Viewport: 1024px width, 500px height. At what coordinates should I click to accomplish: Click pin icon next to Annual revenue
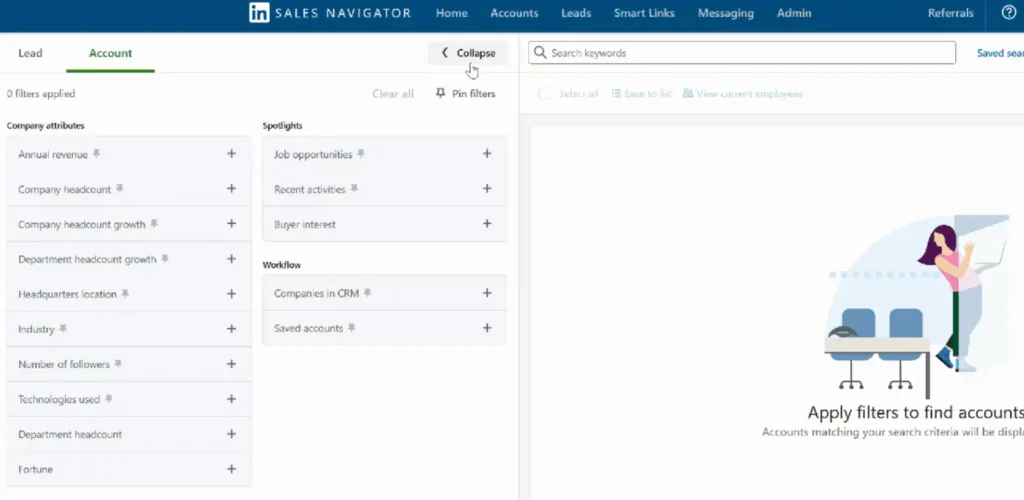[x=96, y=154]
